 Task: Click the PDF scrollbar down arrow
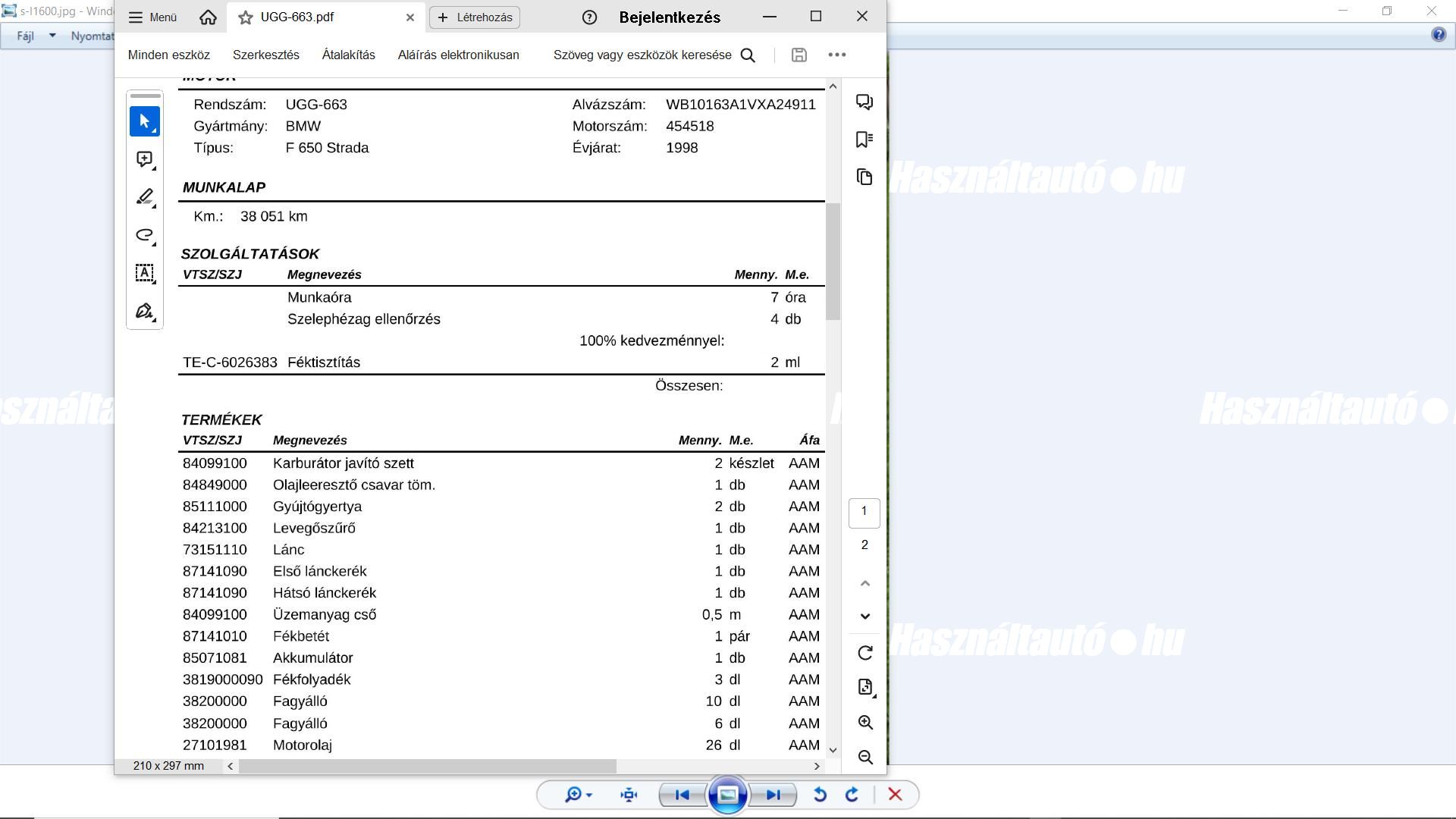tap(833, 750)
